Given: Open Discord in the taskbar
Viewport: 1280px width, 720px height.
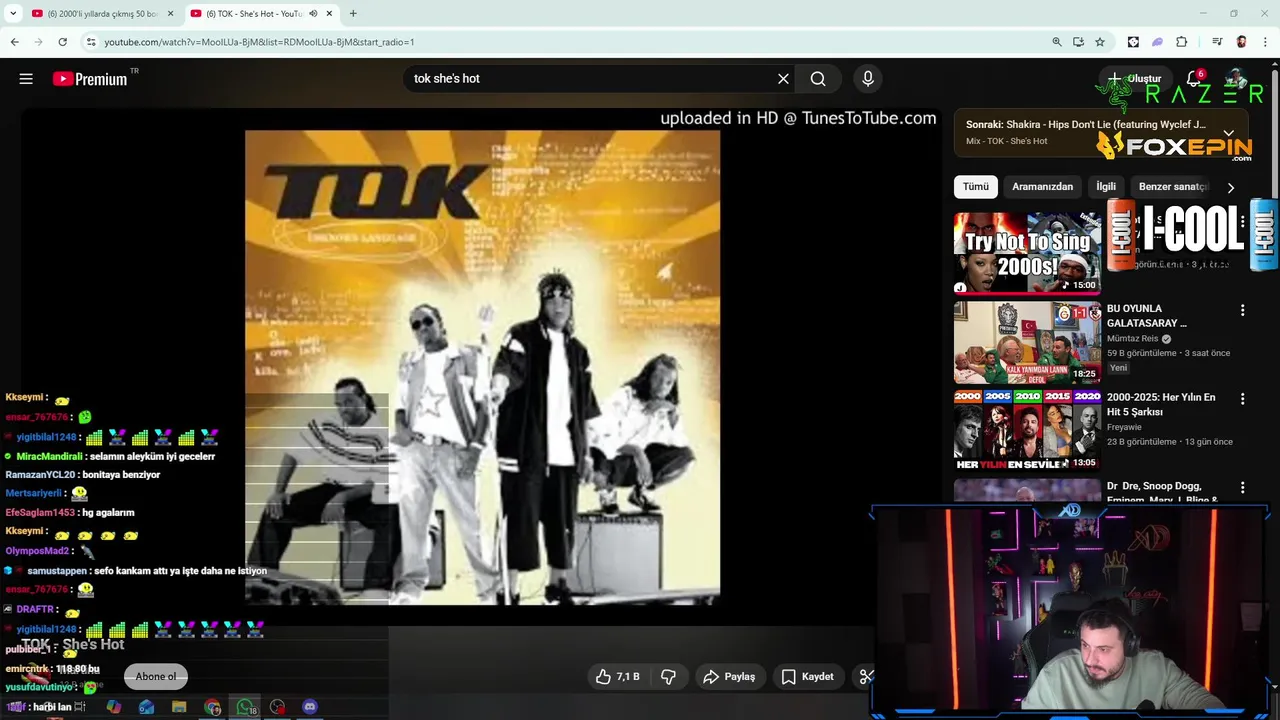Looking at the screenshot, I should tap(310, 707).
